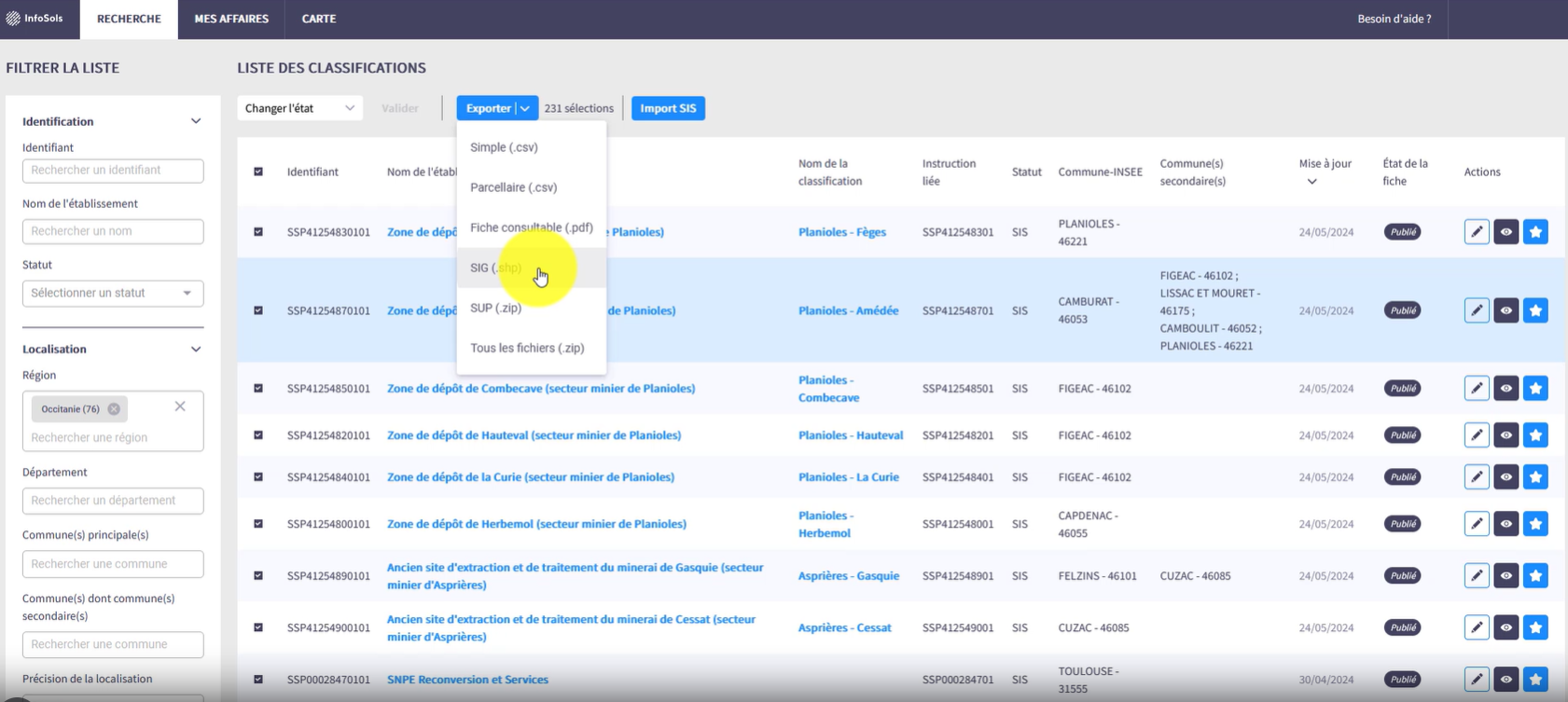The width and height of the screenshot is (1568, 702).
Task: Choose SIG (.shp) export option
Action: [532, 268]
